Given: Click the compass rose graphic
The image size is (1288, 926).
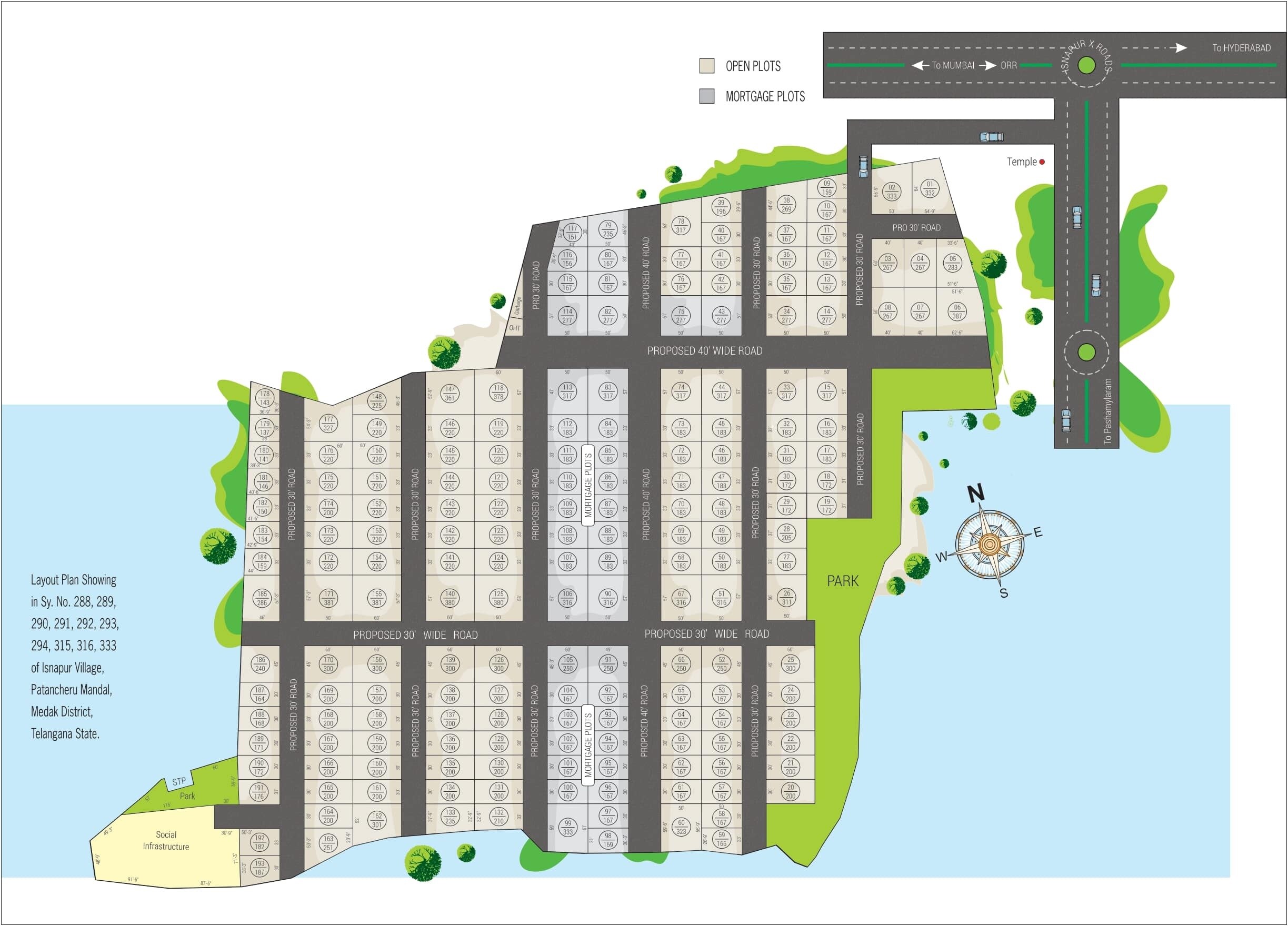Looking at the screenshot, I should (991, 545).
